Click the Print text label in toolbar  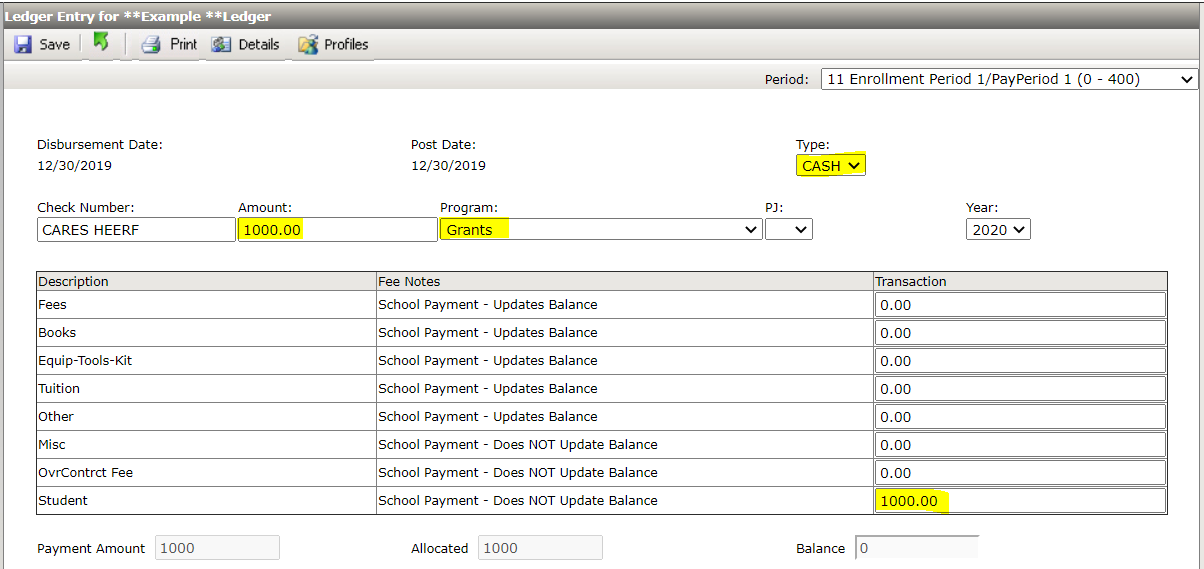point(183,45)
